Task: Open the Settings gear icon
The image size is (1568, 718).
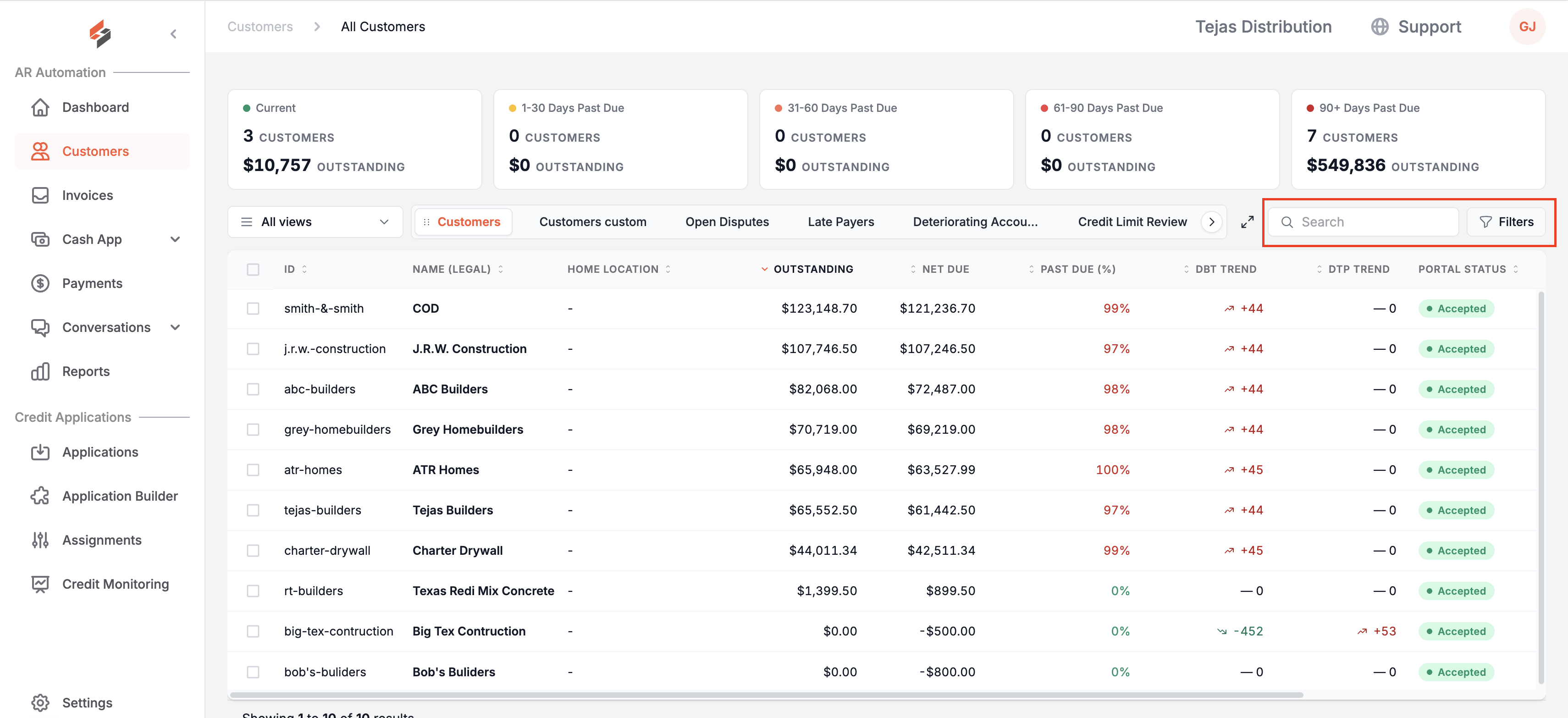Action: (40, 702)
